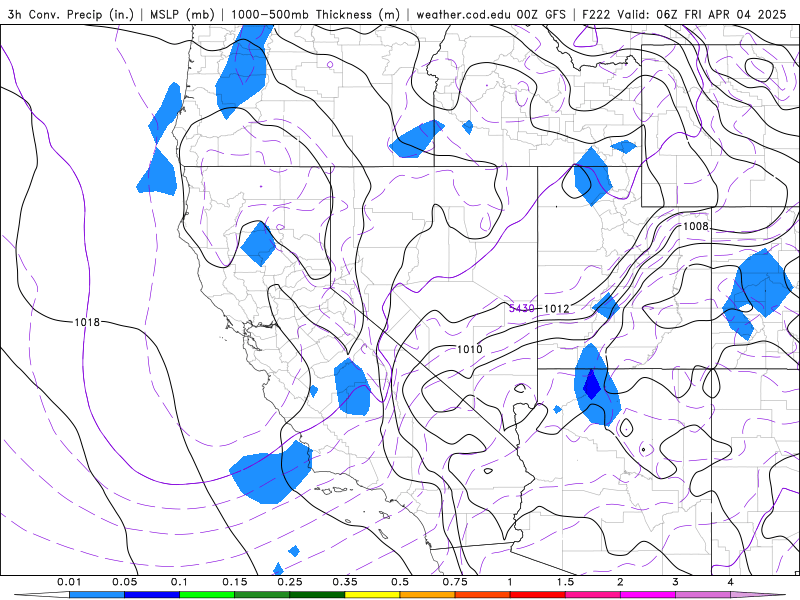Click the legend value 4
This screenshot has width=800, height=600.
[731, 582]
